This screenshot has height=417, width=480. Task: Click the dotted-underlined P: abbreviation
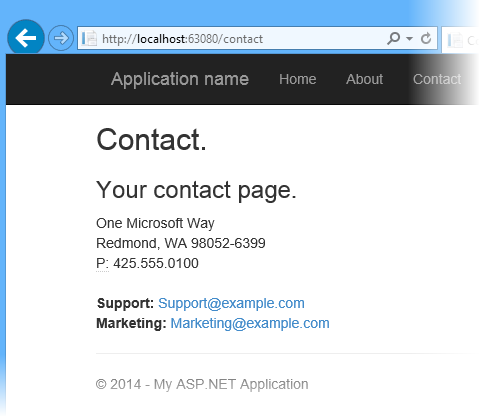click(102, 264)
